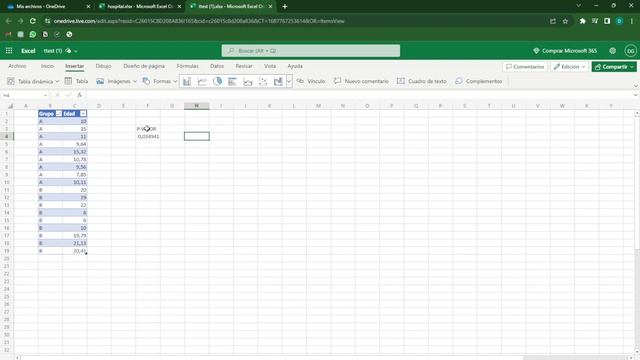This screenshot has width=640, height=360.
Task: Switch to the hospital.xlsx browser tab
Action: [x=139, y=7]
